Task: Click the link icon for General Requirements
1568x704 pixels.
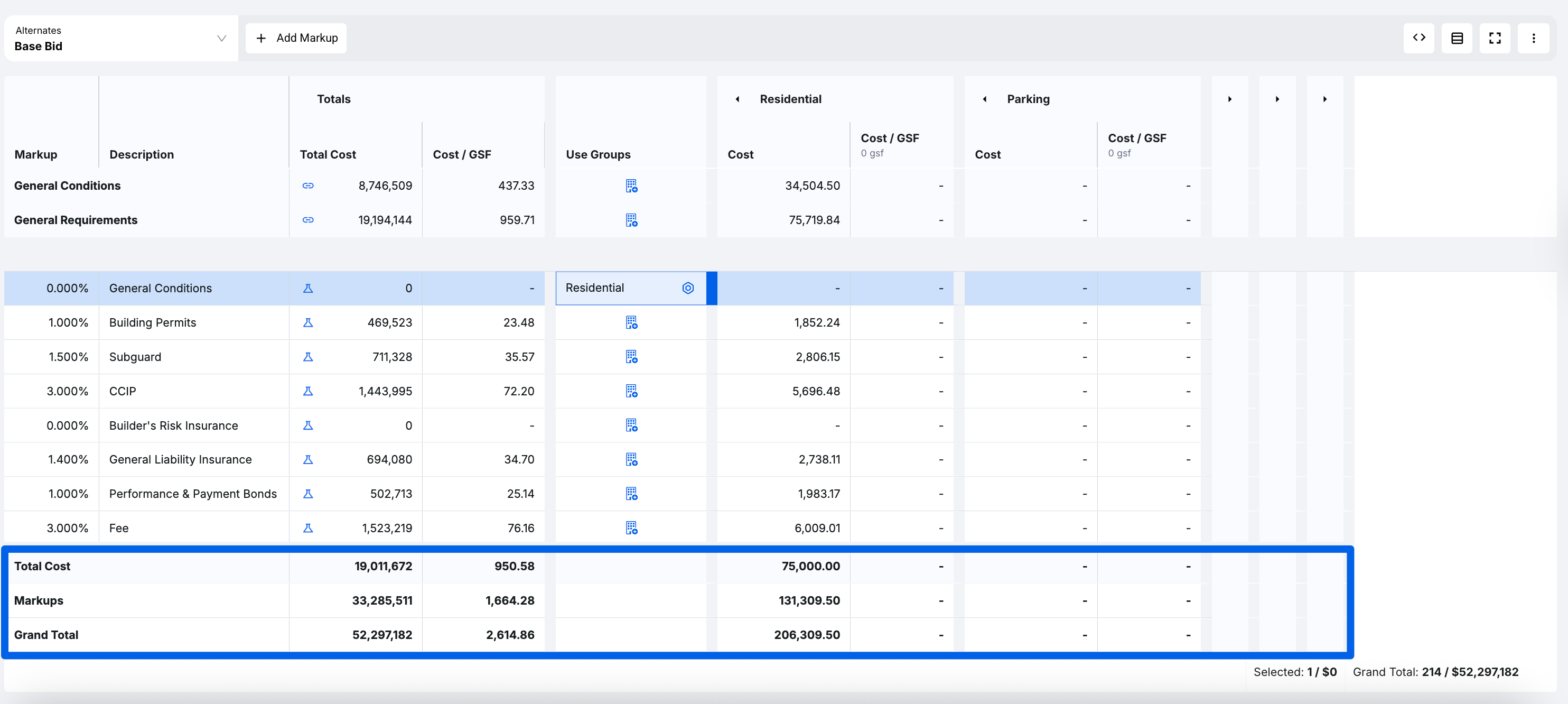Action: coord(308,220)
